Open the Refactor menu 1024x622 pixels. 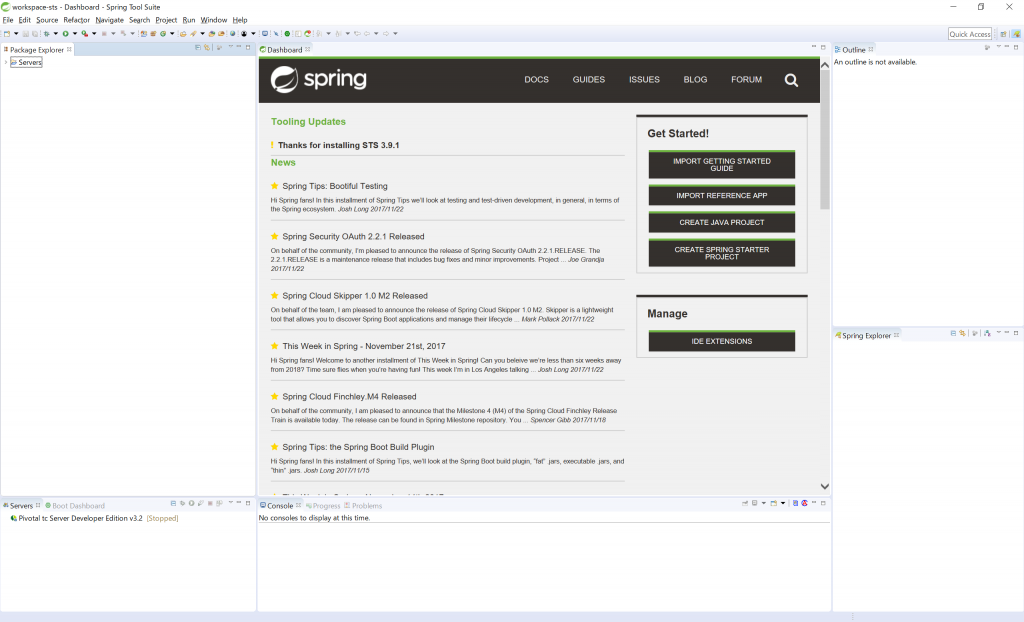point(76,20)
